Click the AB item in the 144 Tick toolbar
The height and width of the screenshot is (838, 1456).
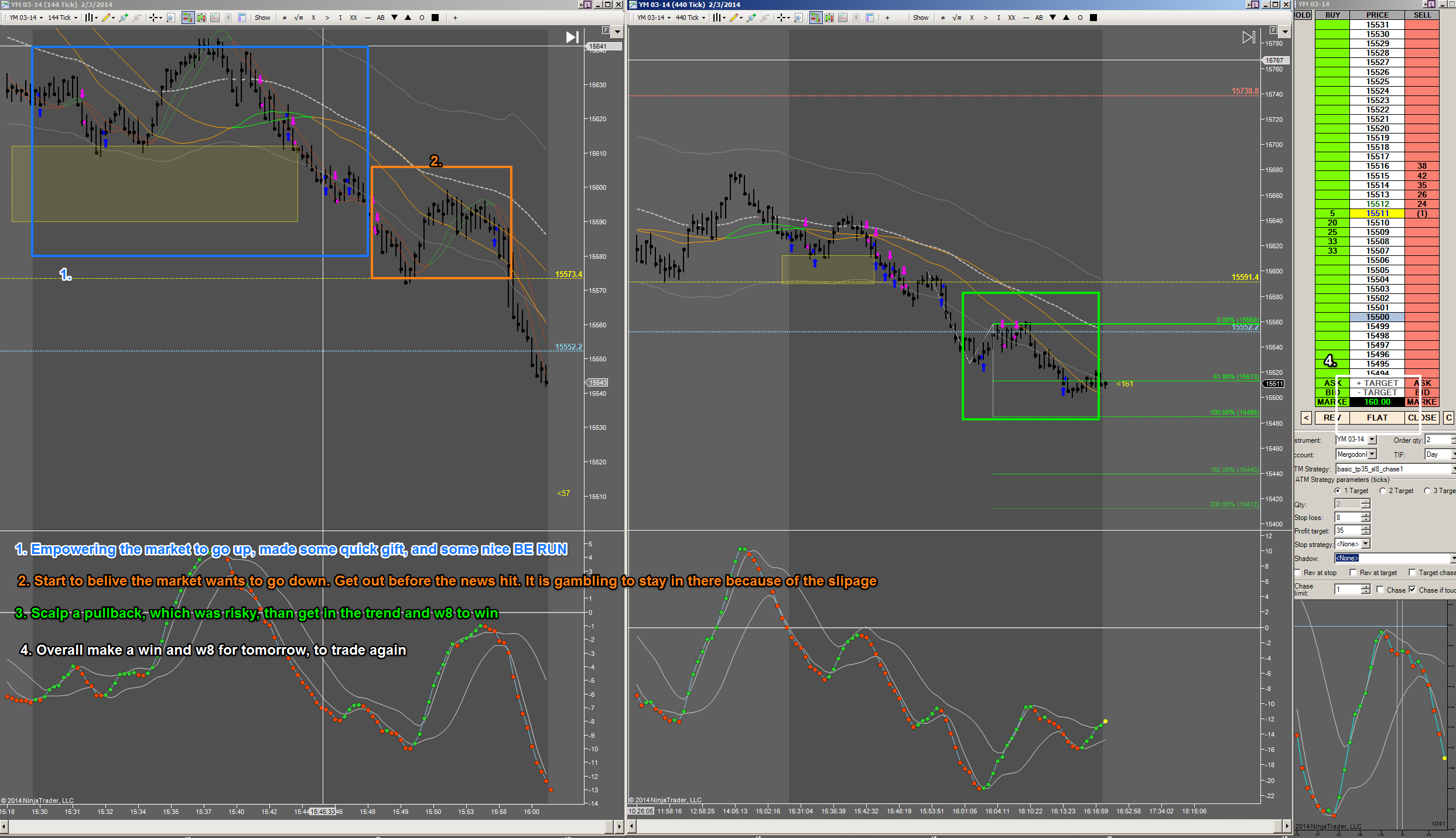point(381,18)
